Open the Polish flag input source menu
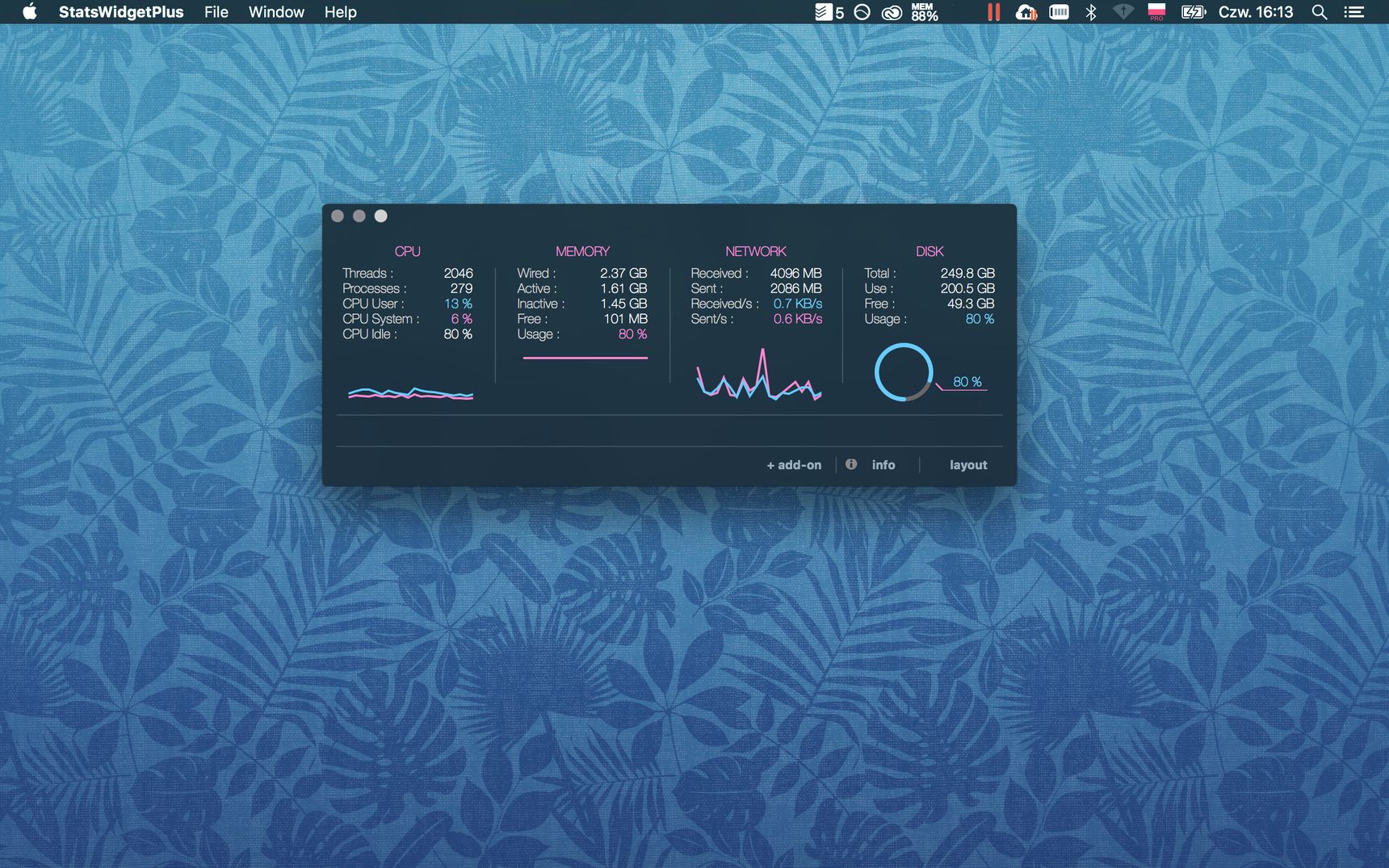This screenshot has width=1389, height=868. (x=1156, y=12)
